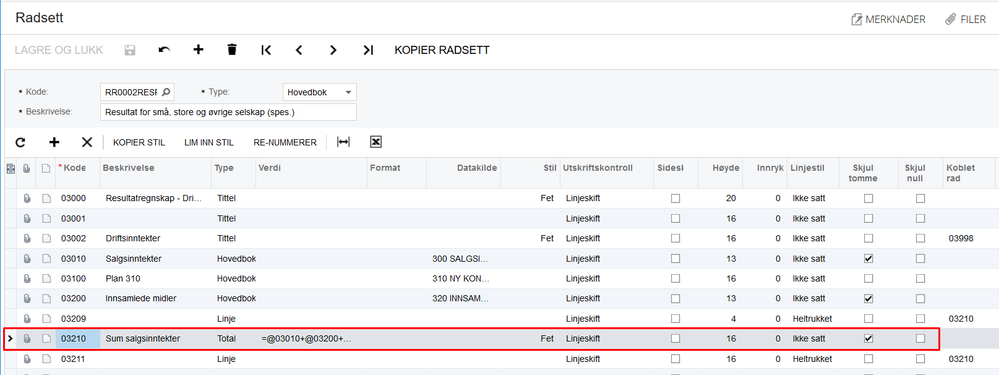Select datakilde '300 SALGSI…'
999x375 pixels.
pos(461,258)
